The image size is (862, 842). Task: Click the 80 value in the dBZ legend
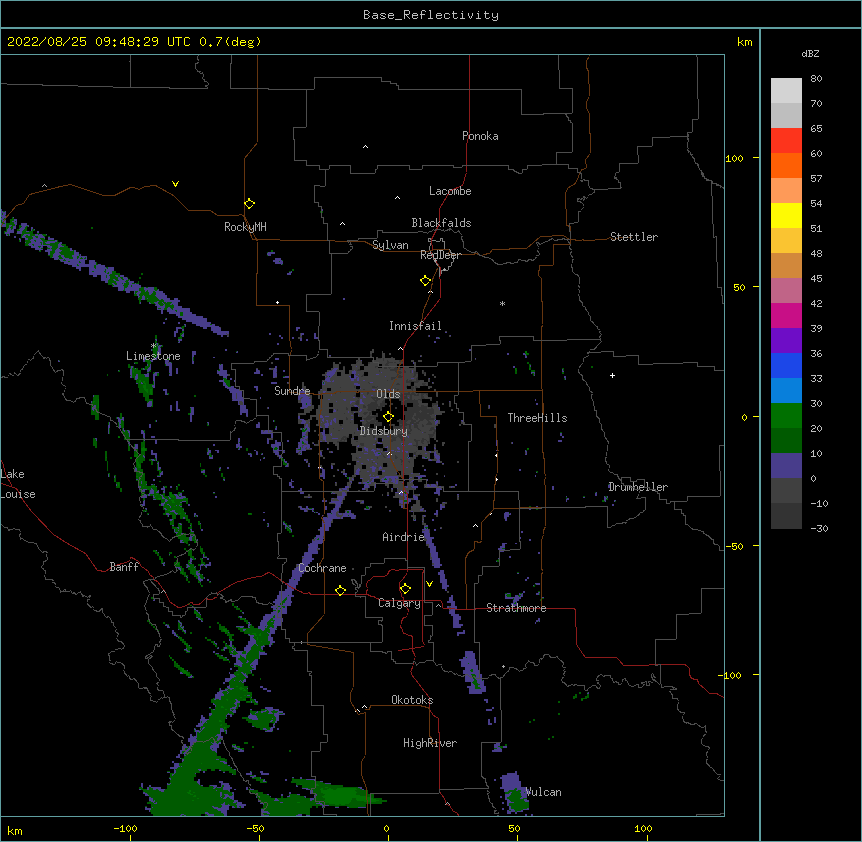pyautogui.click(x=816, y=79)
